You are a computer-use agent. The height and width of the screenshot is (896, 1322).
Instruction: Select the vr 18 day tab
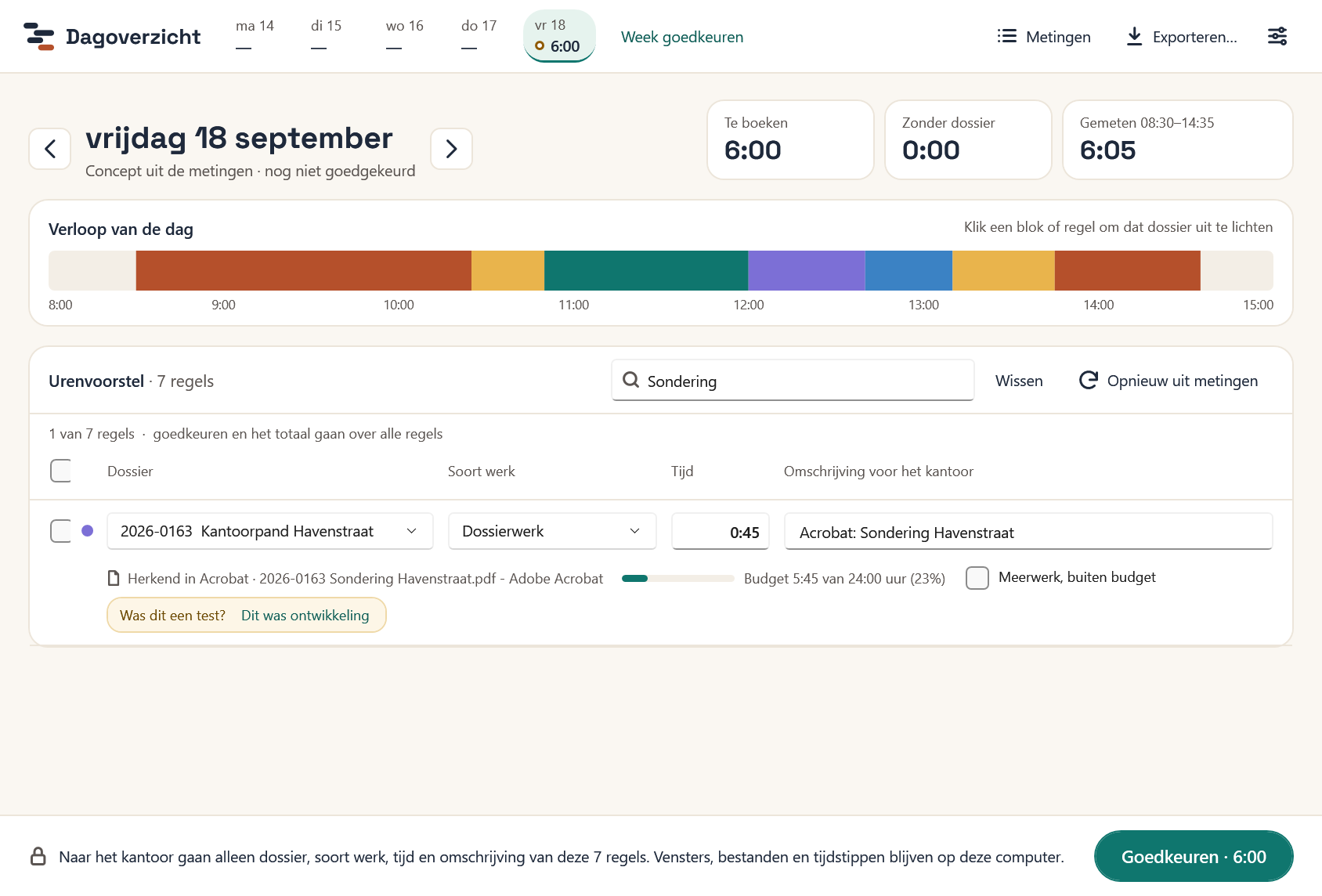point(559,36)
